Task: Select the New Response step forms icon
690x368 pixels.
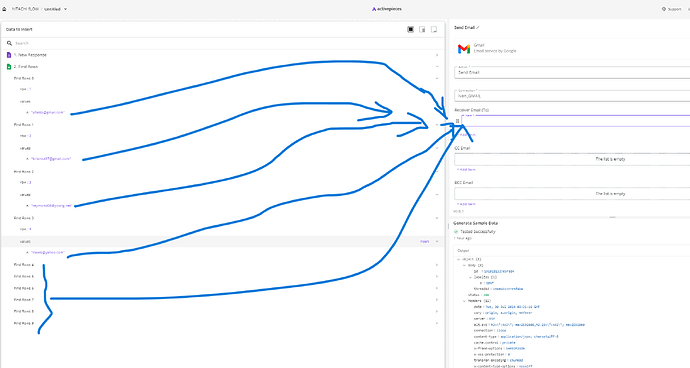Action: pos(9,55)
